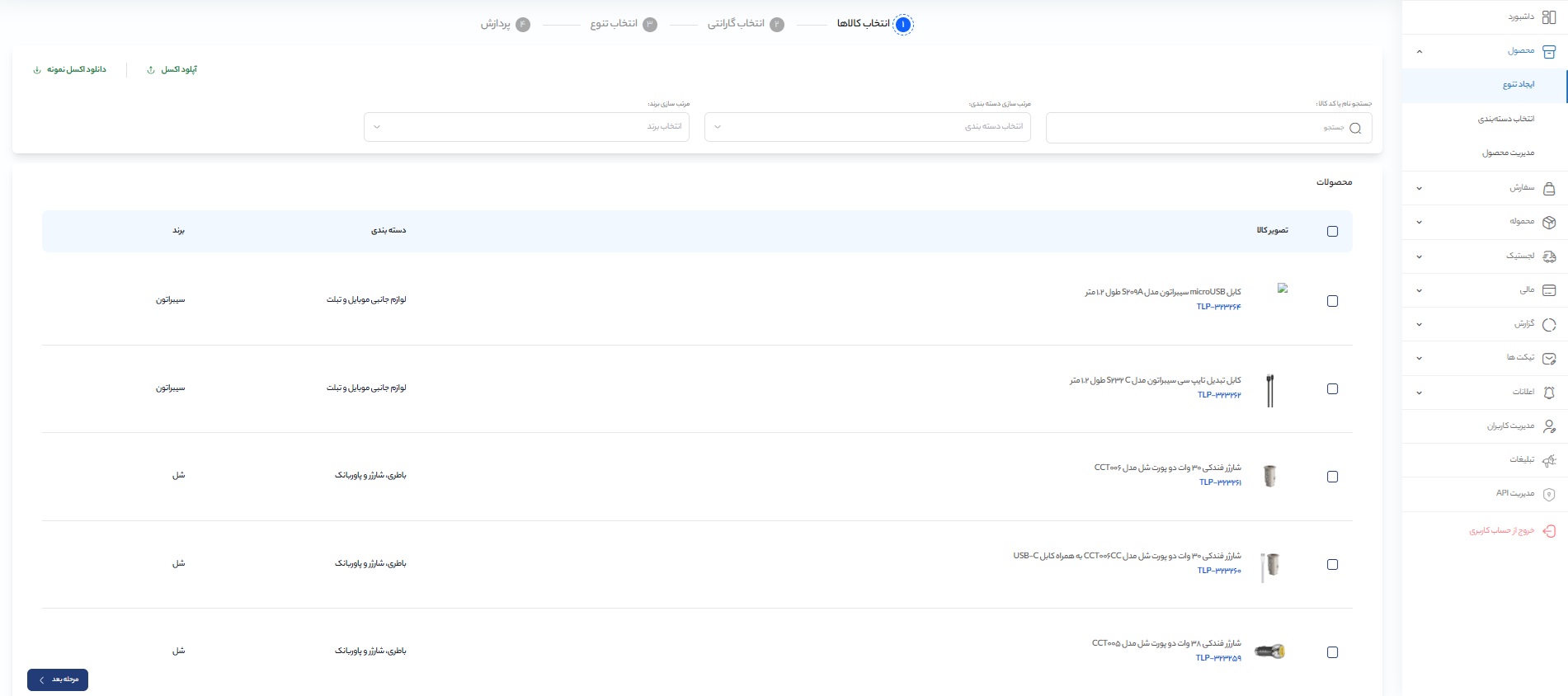
Task: Click the مرحله بعد (next step) button
Action: pyautogui.click(x=58, y=680)
